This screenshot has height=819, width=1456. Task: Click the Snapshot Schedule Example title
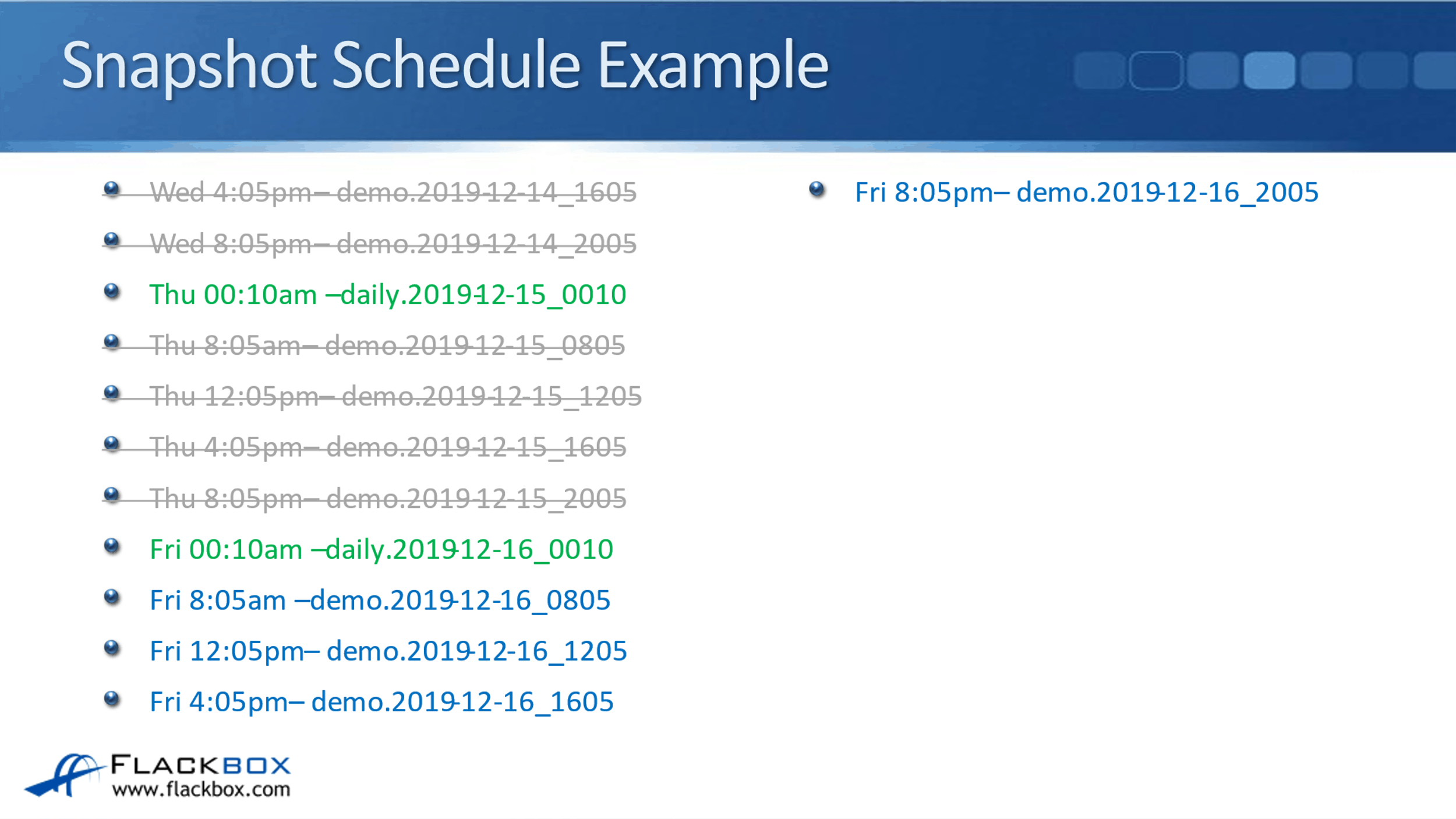pos(445,65)
